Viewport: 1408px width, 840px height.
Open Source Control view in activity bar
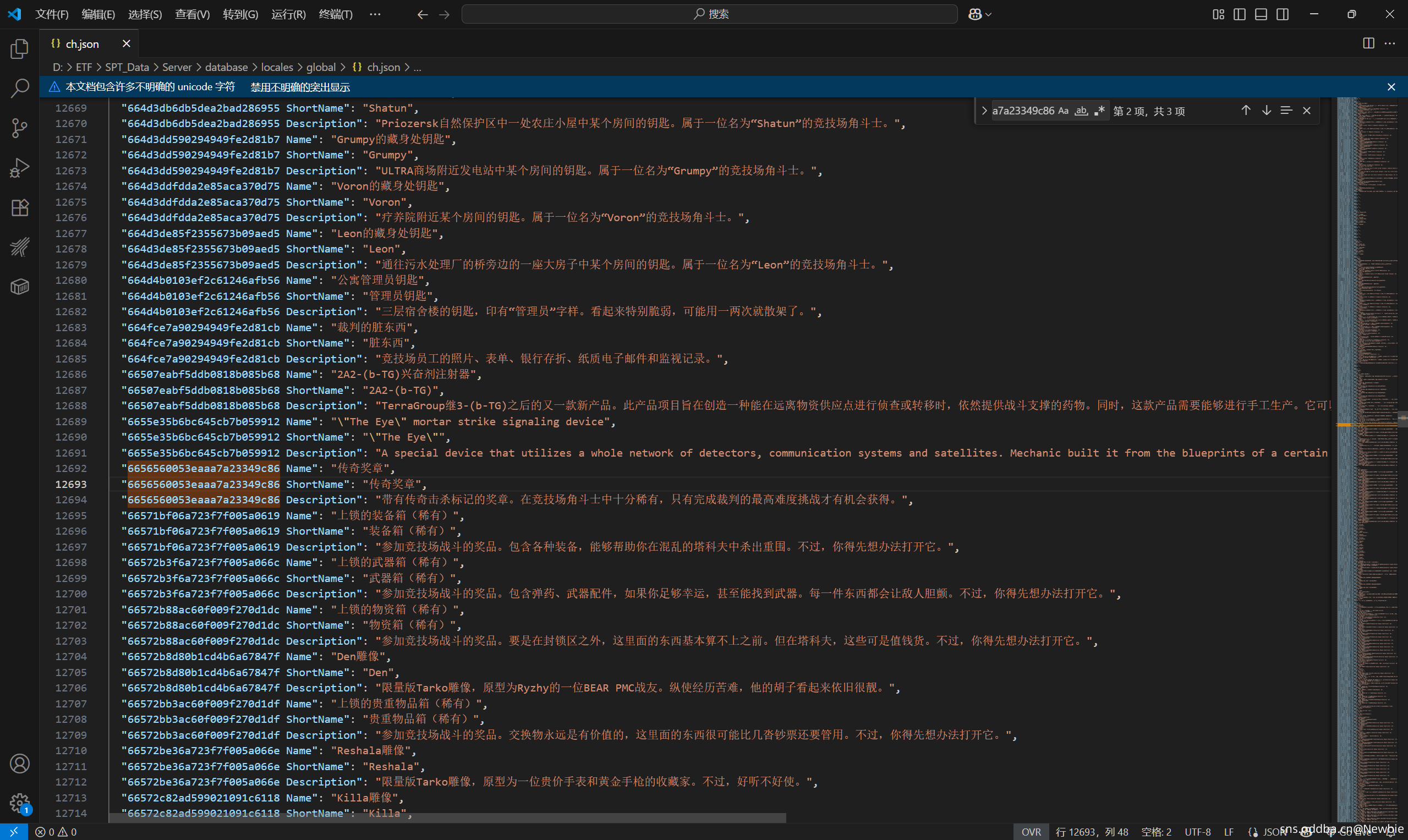(x=20, y=128)
